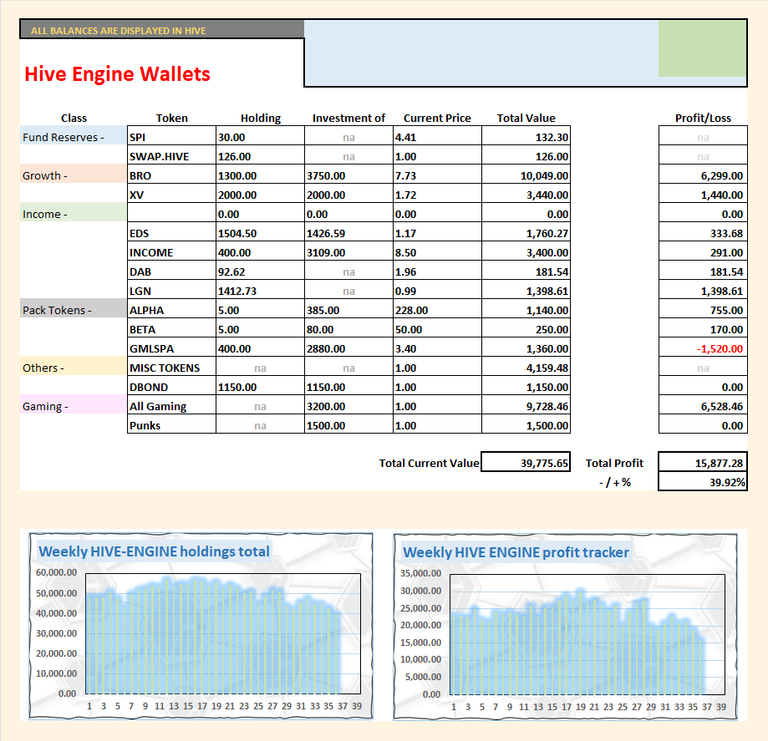Click the GMLSPA token cell
Viewport: 768px width, 741px height.
171,349
